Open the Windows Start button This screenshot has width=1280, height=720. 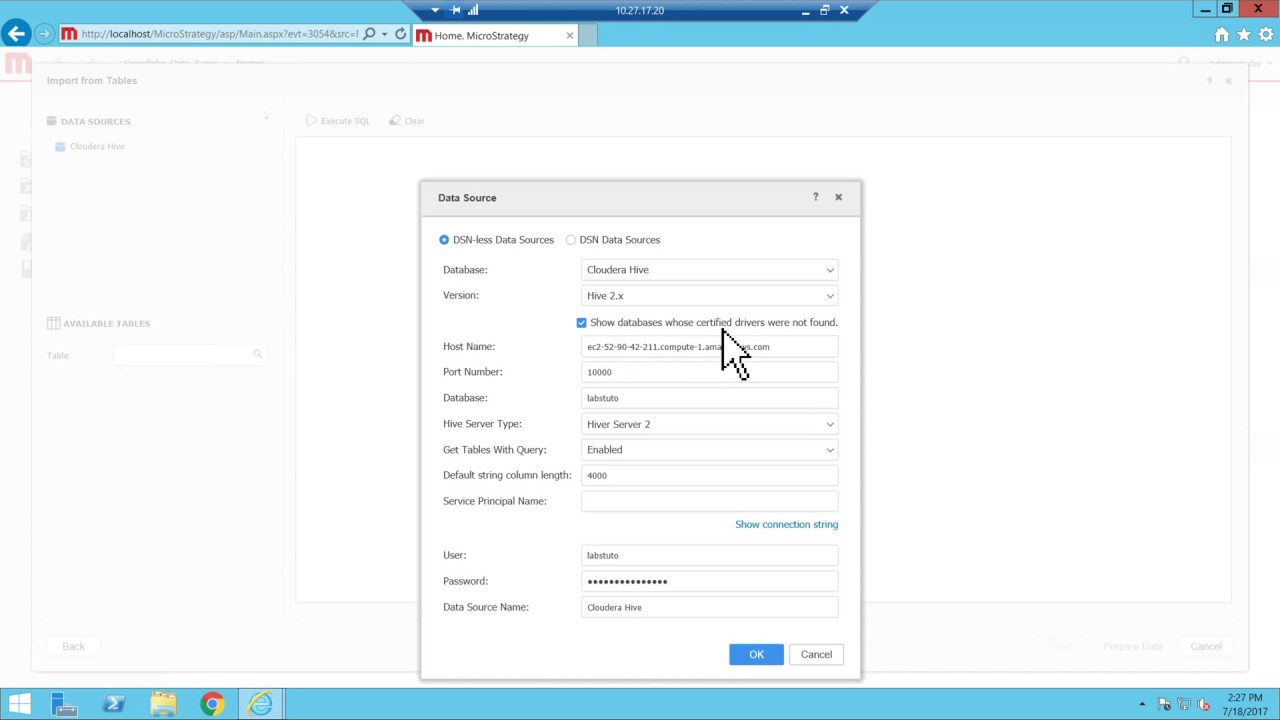[19, 704]
